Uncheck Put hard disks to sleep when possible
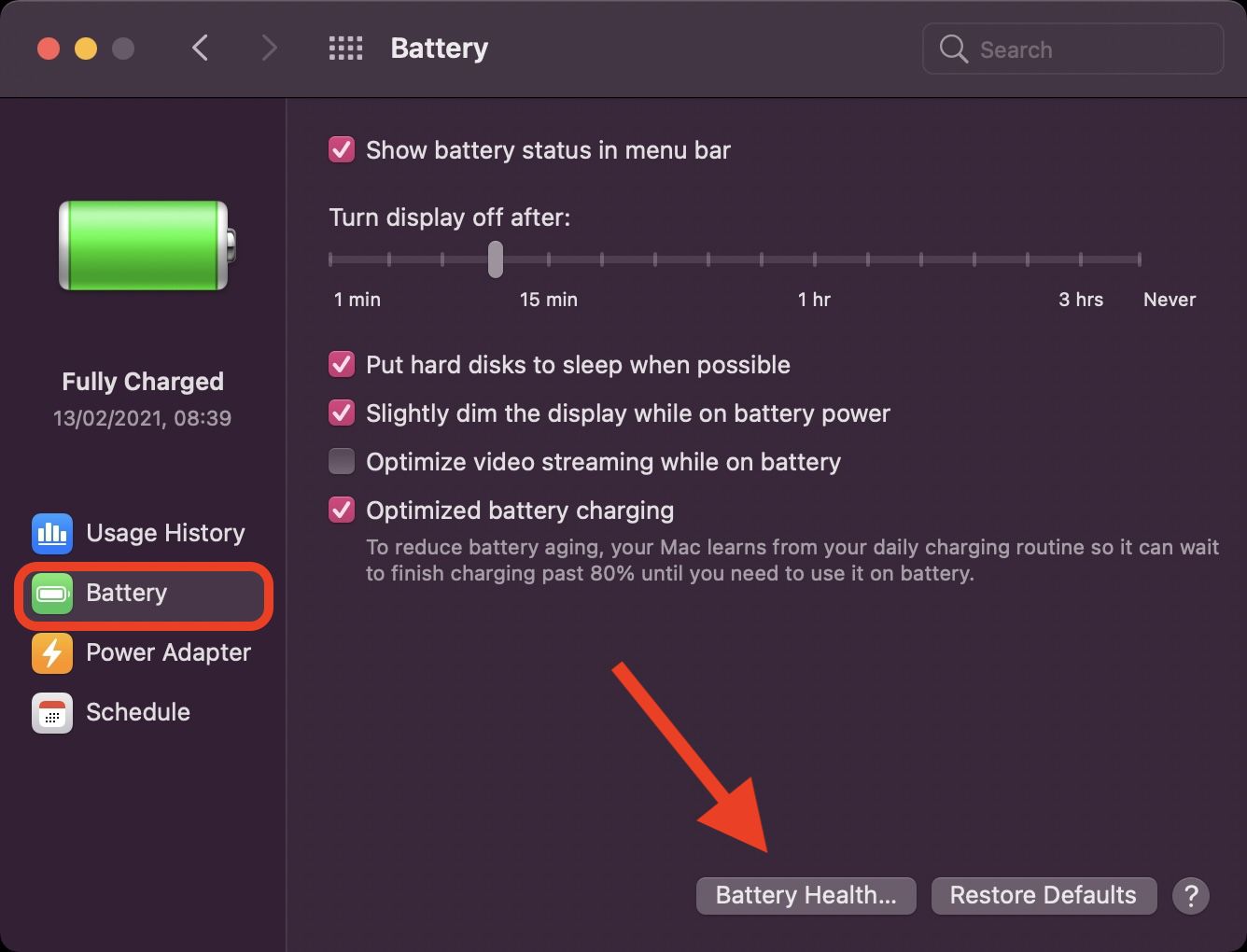The image size is (1247, 952). 342,364
